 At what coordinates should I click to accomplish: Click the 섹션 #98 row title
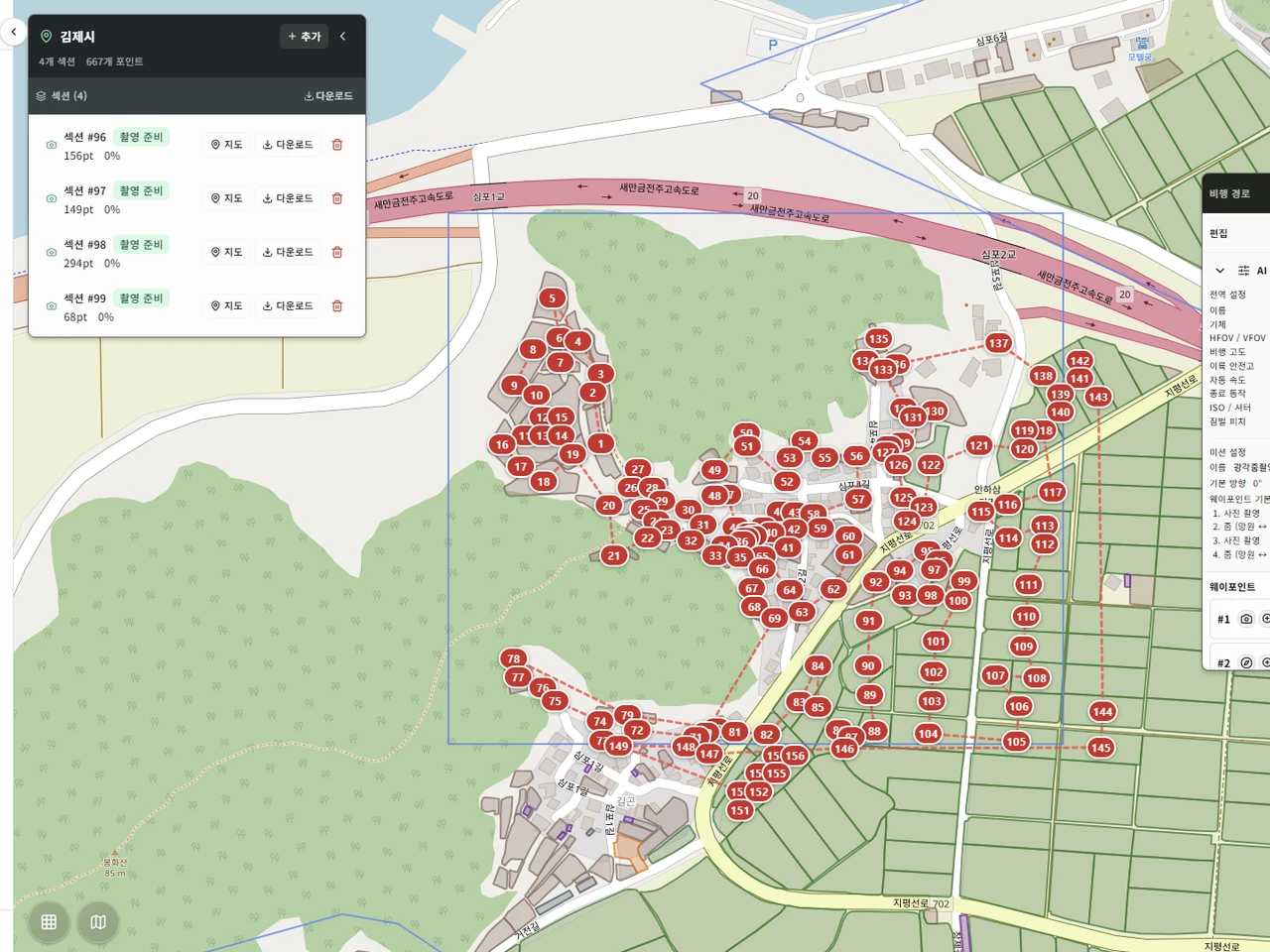coord(85,245)
